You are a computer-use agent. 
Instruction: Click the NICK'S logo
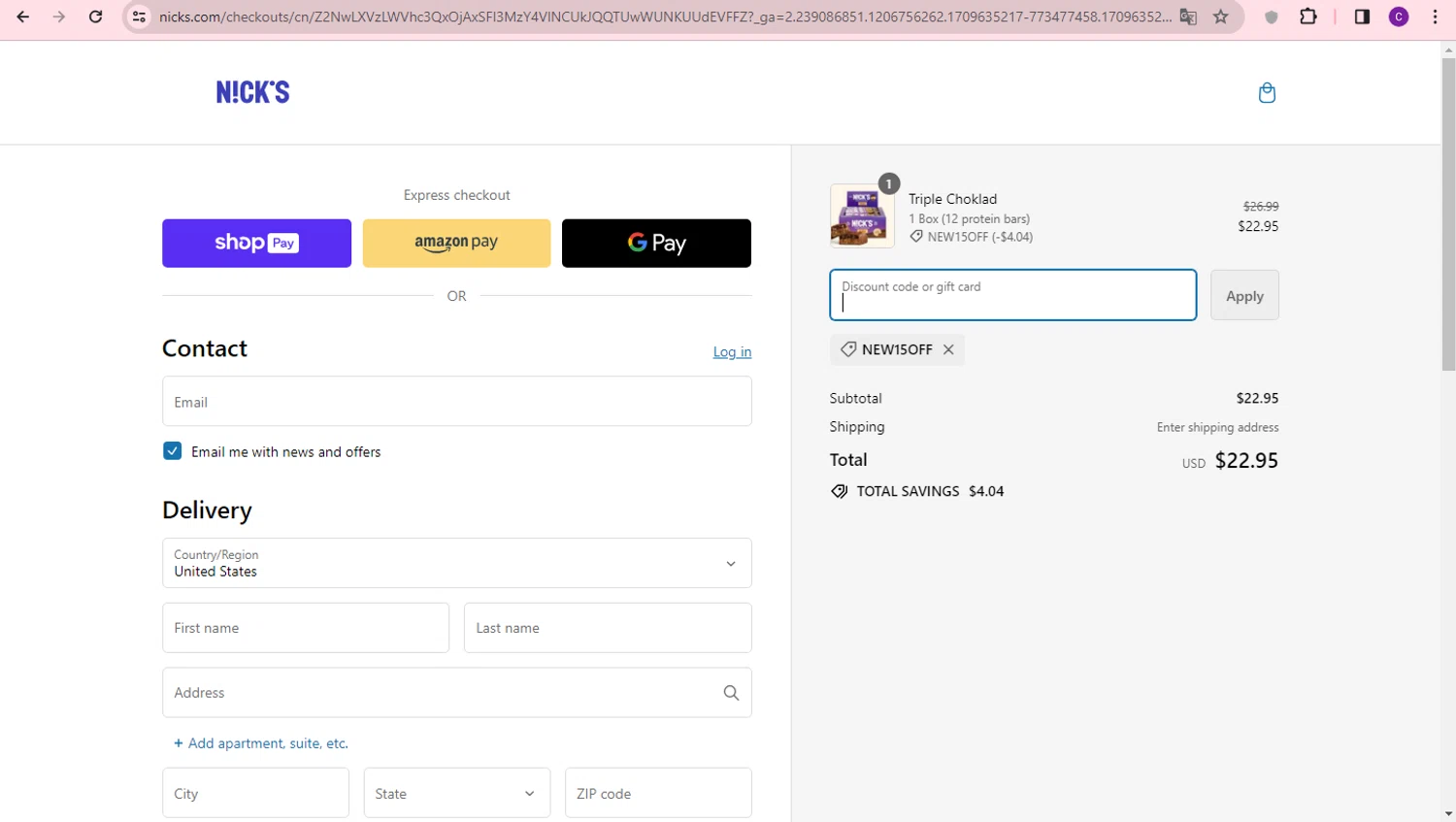pos(252,92)
